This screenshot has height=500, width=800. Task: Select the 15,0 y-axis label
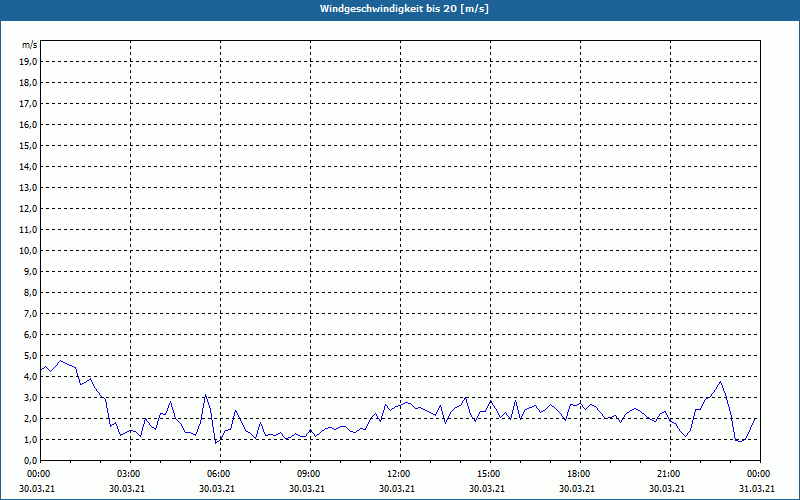click(x=28, y=145)
